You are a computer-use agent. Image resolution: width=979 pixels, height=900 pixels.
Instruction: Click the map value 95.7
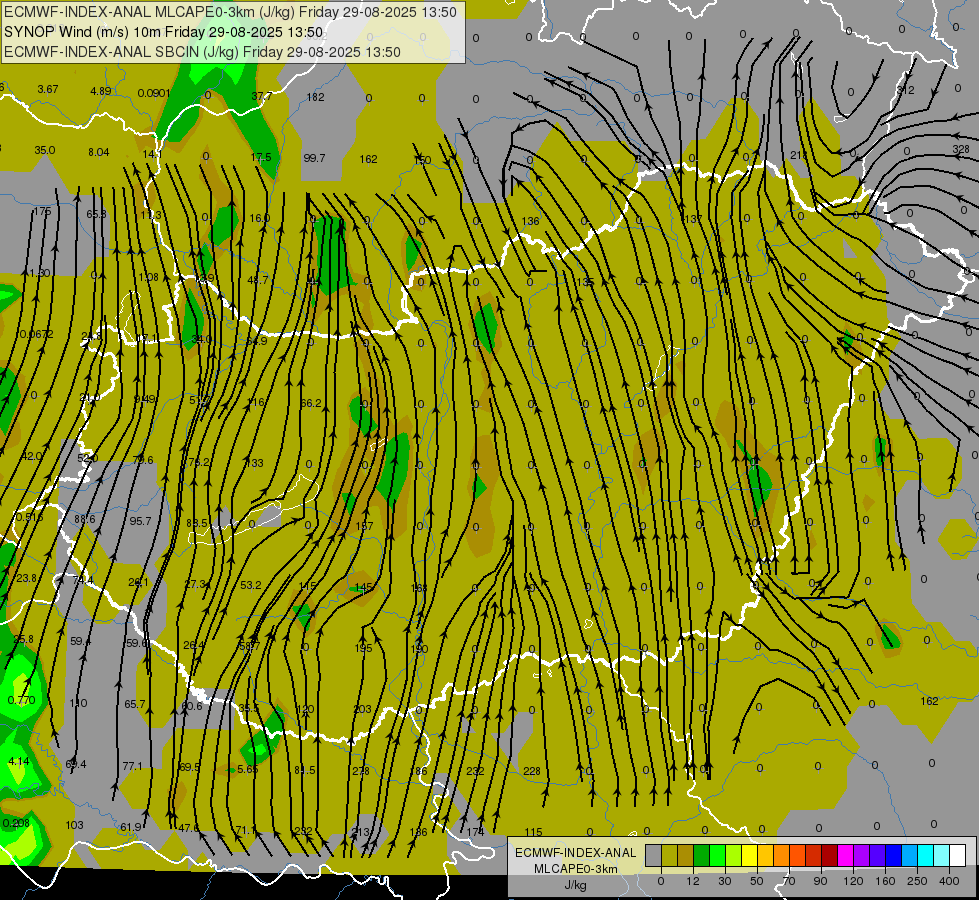[x=140, y=520]
